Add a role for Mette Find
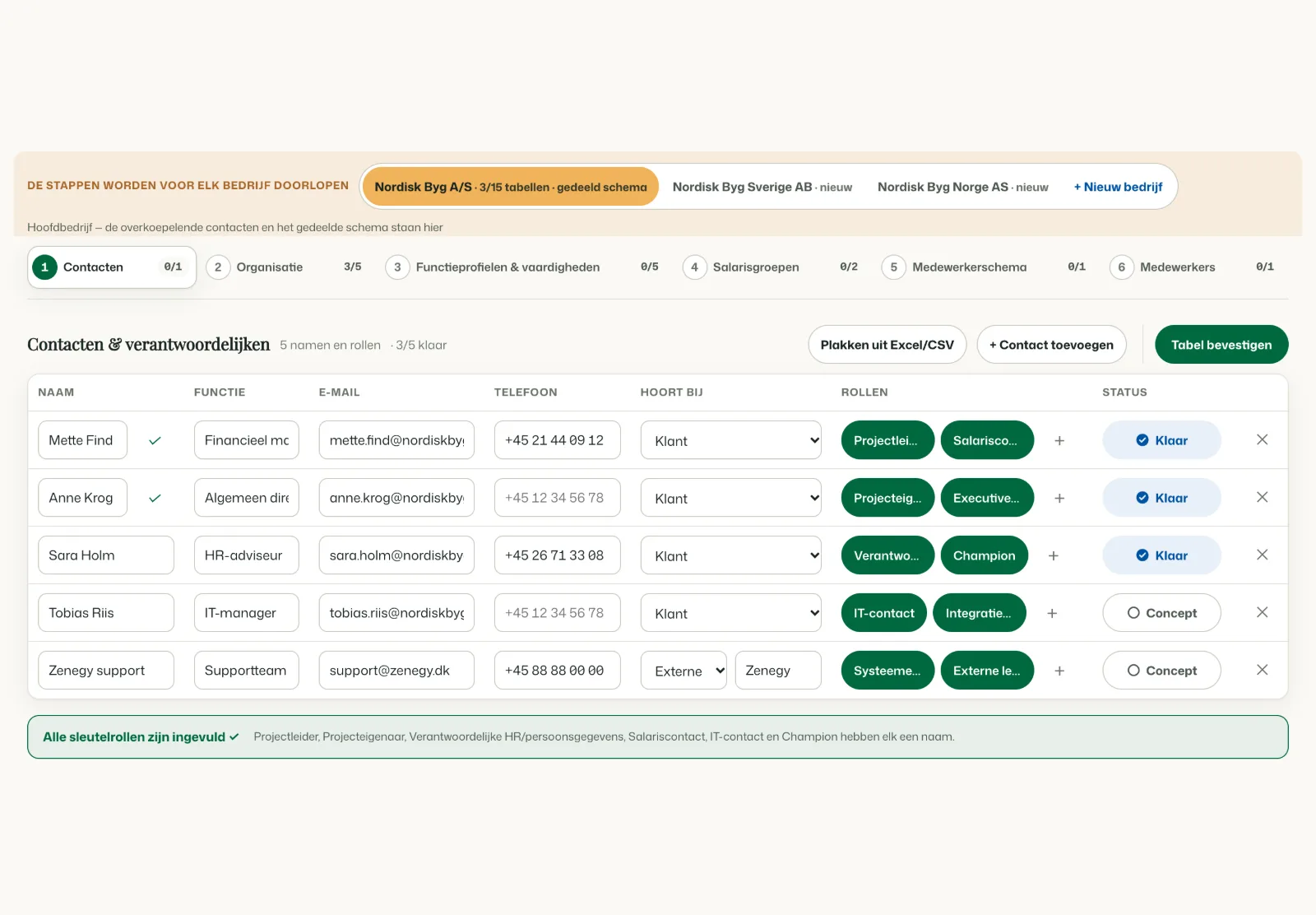 coord(1059,440)
